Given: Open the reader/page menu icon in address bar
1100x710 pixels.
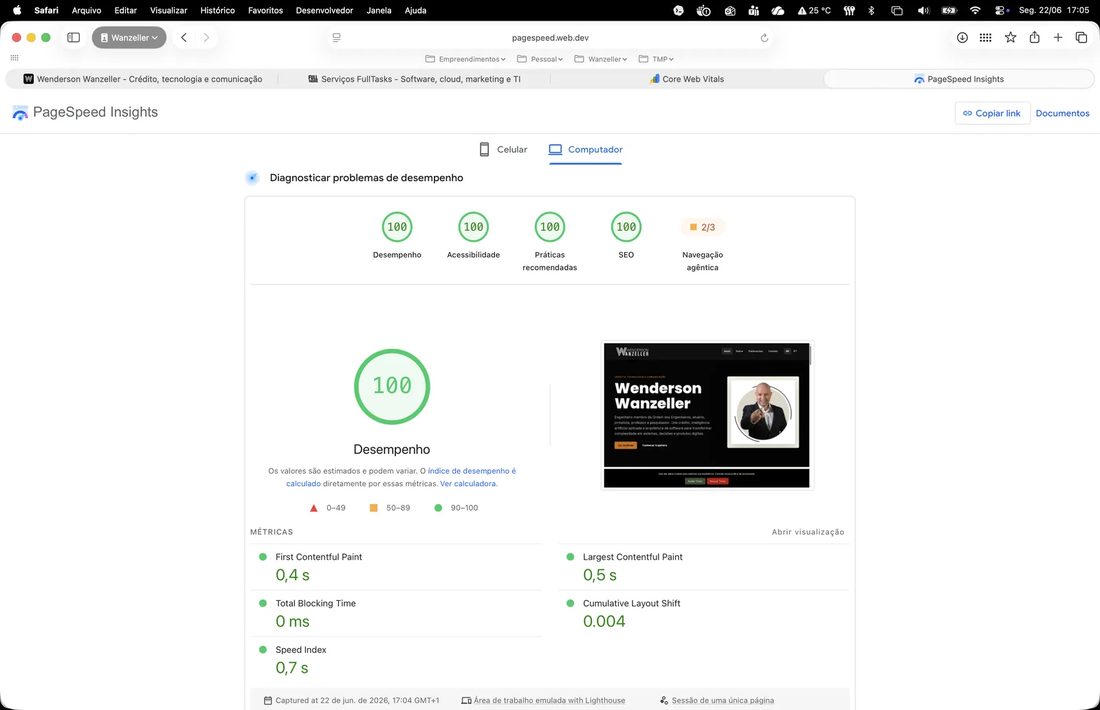Looking at the screenshot, I should pos(337,38).
